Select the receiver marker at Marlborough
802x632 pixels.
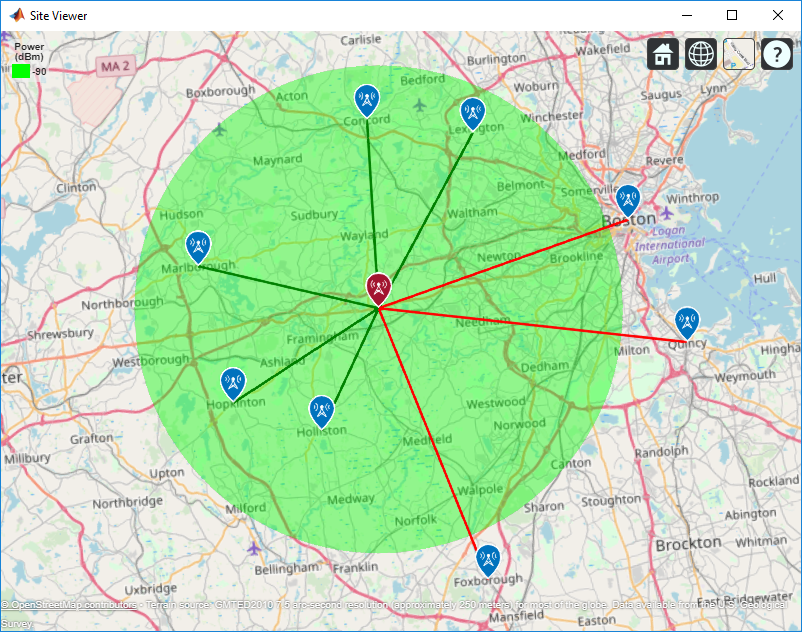tap(198, 247)
